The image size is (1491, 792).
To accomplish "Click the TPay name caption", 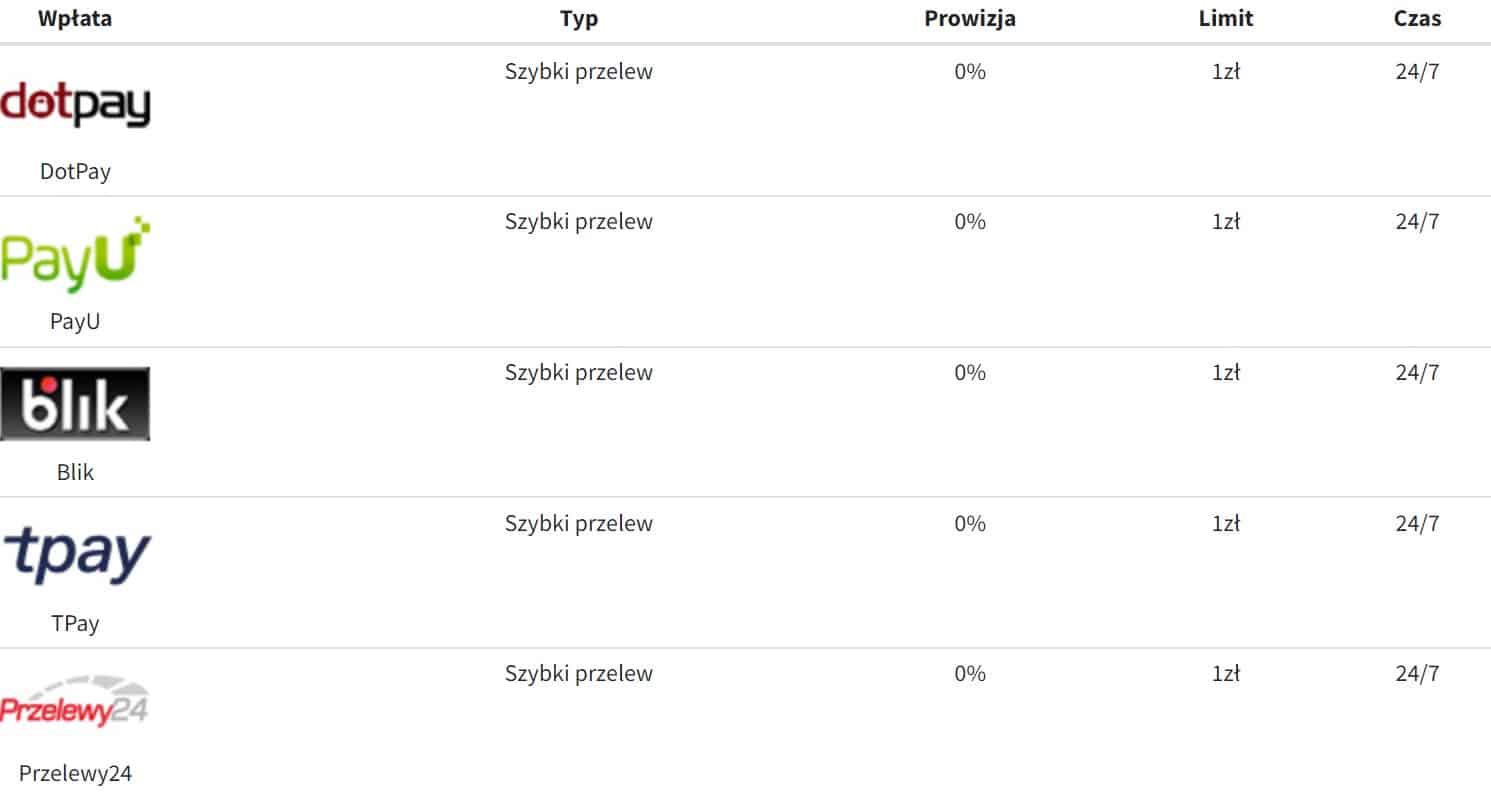I will (75, 623).
